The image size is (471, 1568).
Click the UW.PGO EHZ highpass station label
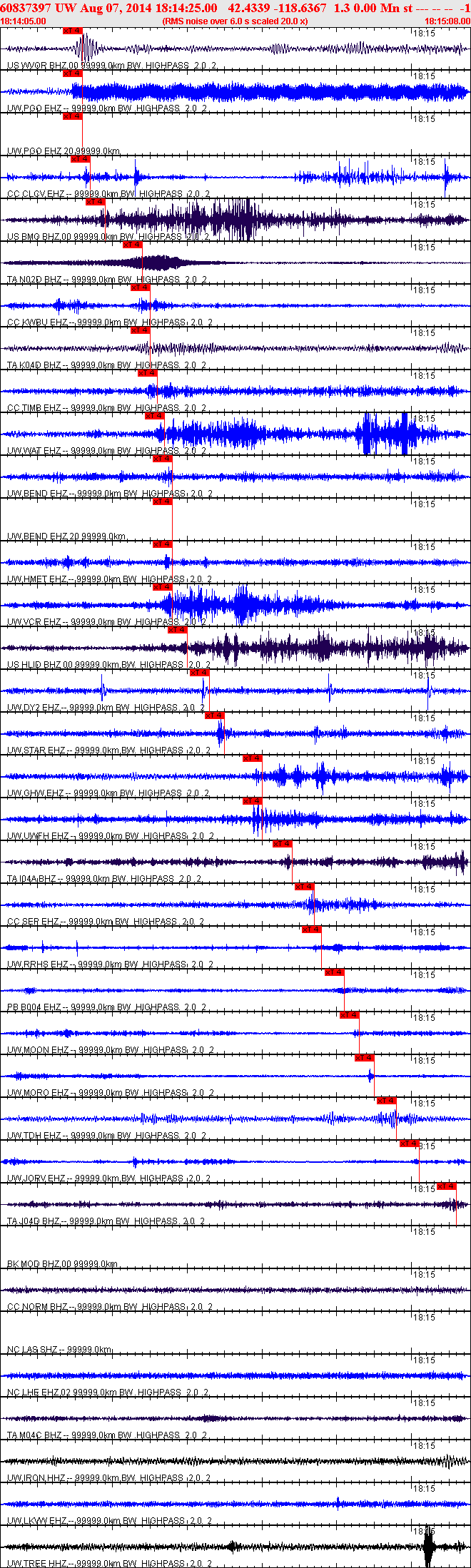tap(107, 108)
